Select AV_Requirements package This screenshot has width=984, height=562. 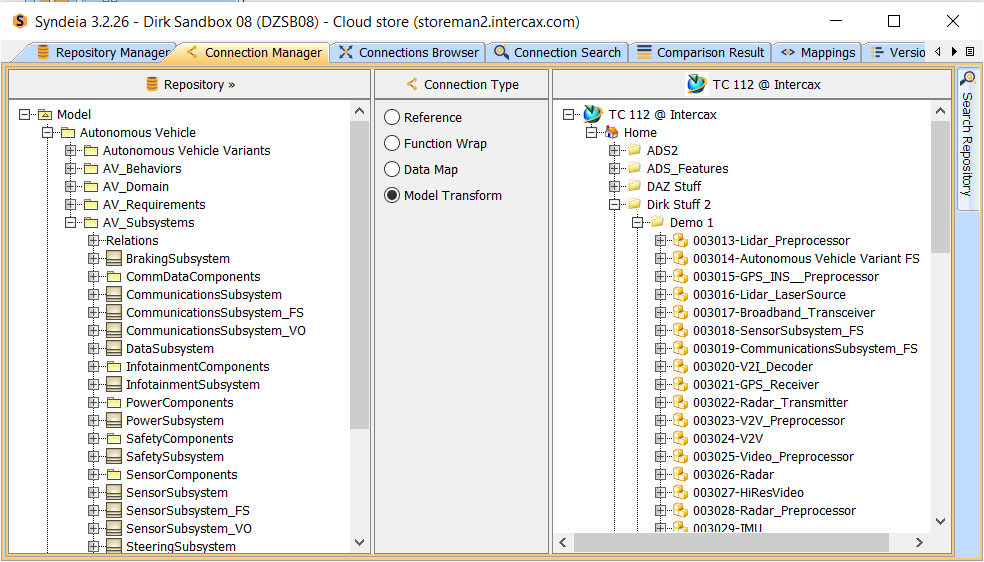154,204
